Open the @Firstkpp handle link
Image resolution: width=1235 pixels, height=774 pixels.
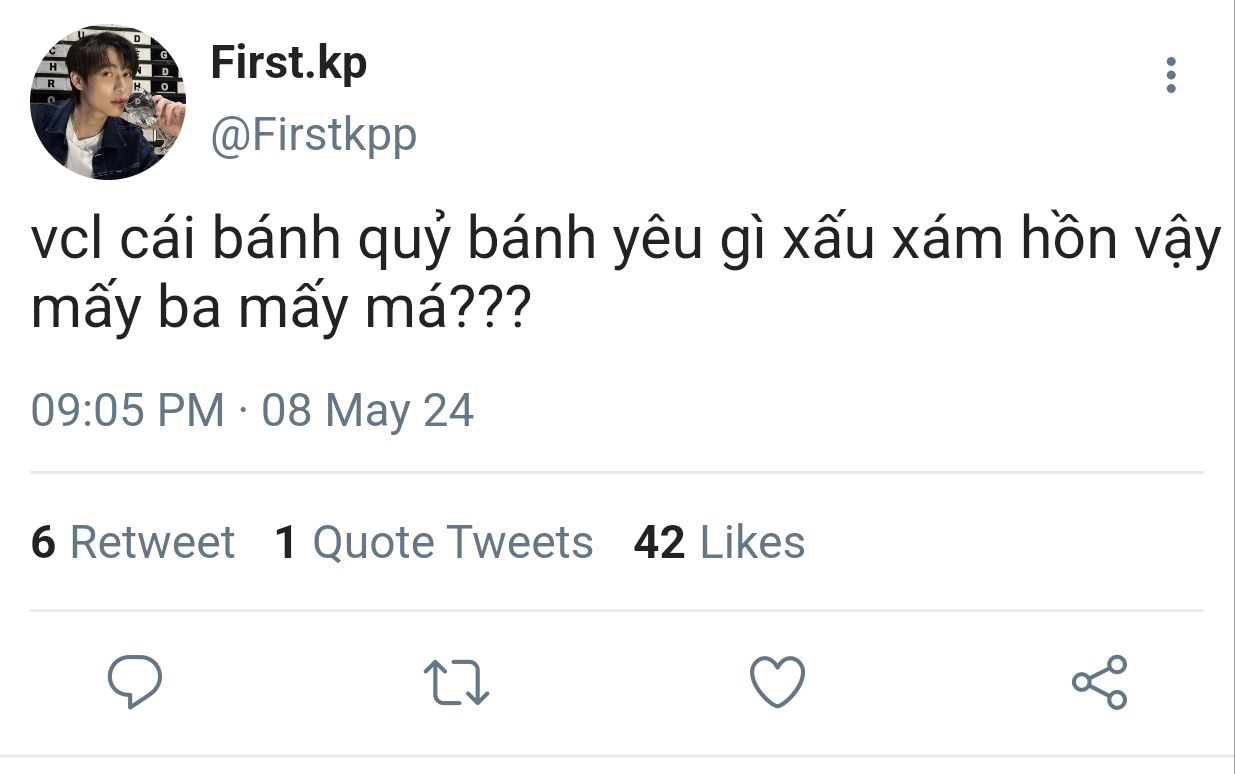click(313, 134)
